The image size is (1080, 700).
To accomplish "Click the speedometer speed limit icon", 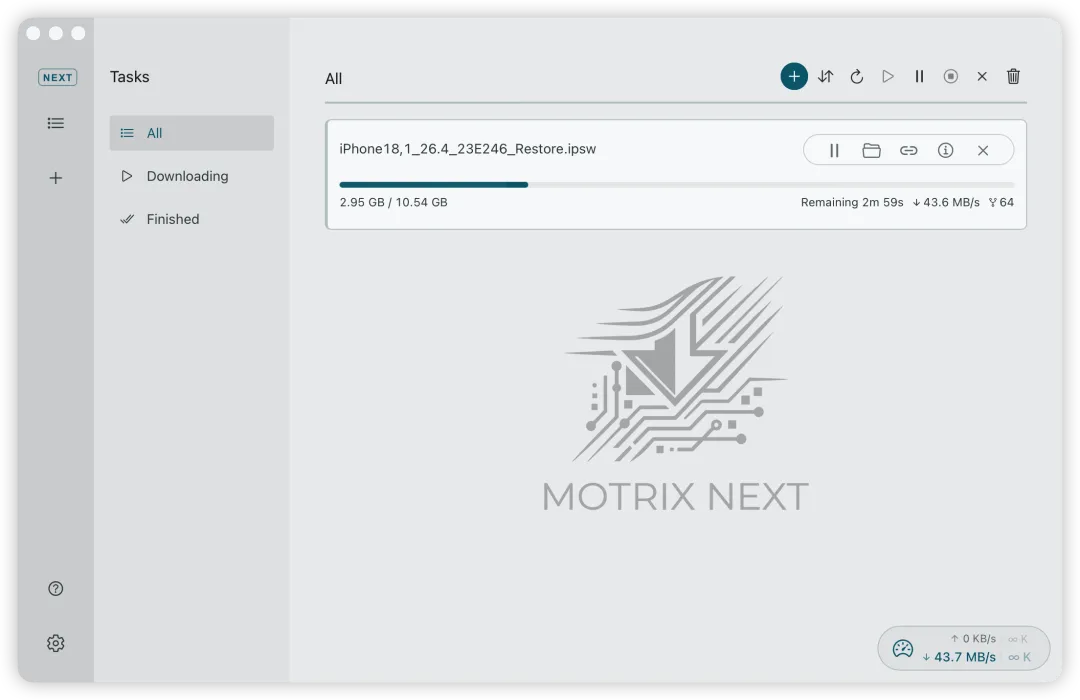I will [903, 648].
